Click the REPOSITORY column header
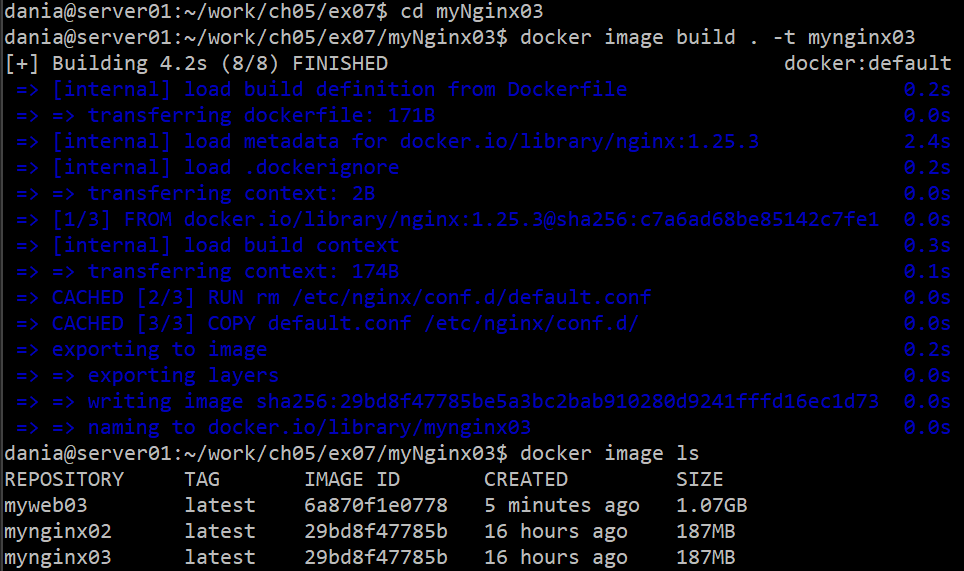 64,479
